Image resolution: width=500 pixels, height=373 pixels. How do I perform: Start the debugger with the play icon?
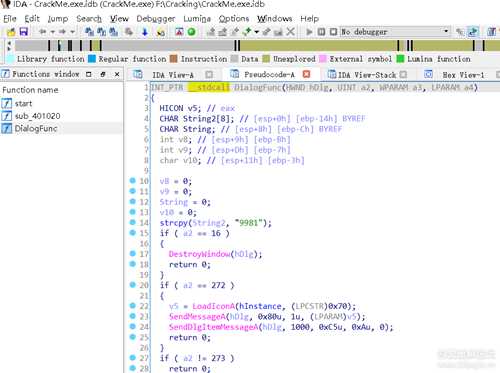(x=309, y=32)
